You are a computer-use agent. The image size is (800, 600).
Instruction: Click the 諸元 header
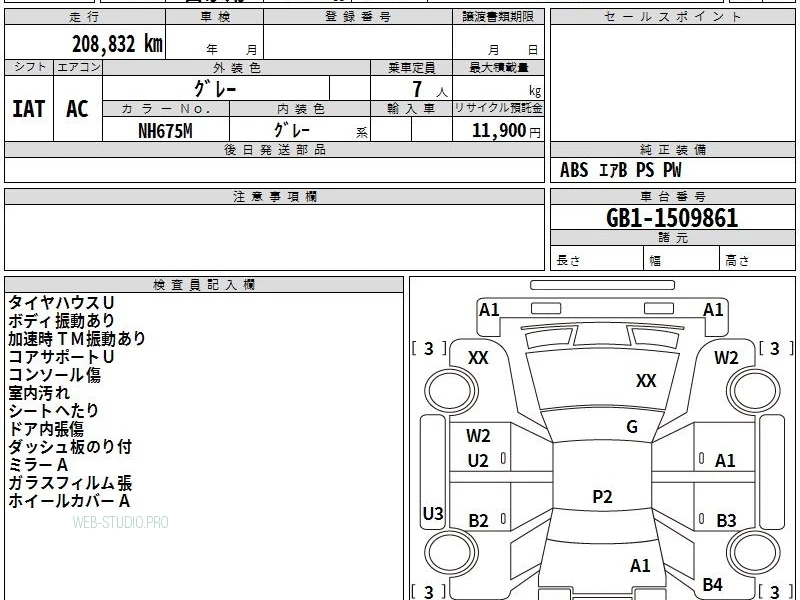click(x=672, y=238)
